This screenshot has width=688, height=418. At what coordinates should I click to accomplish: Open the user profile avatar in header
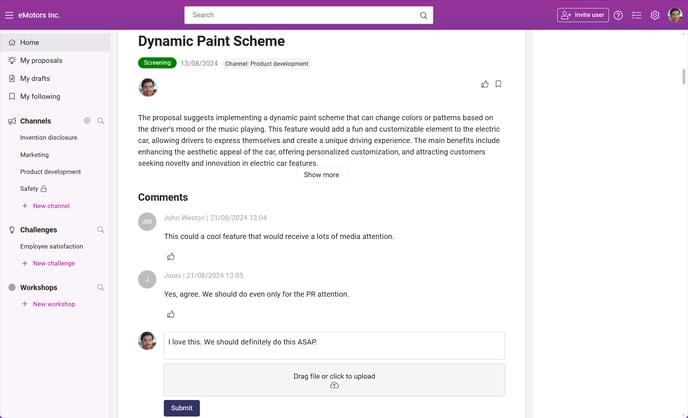tap(675, 15)
